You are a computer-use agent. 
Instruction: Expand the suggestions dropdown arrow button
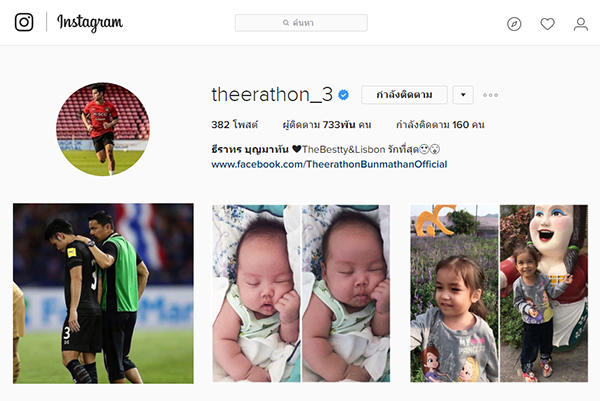[463, 95]
